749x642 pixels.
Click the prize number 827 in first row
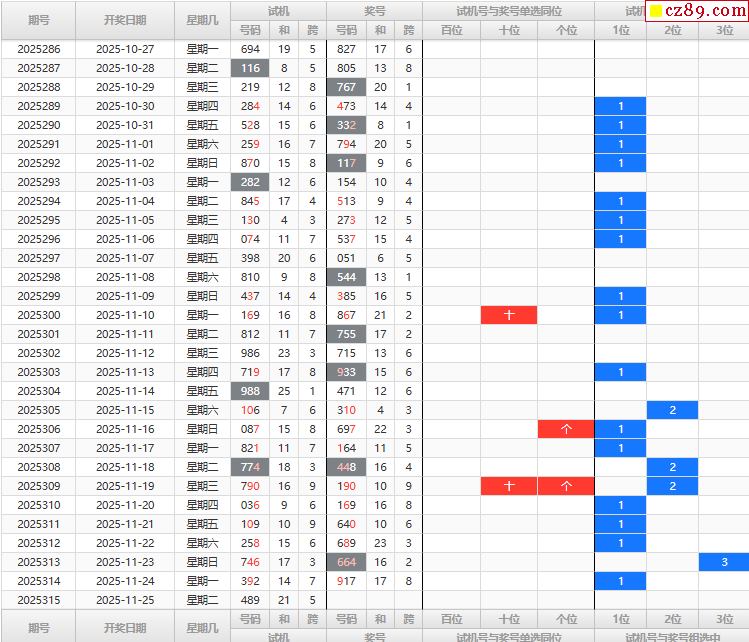347,49
